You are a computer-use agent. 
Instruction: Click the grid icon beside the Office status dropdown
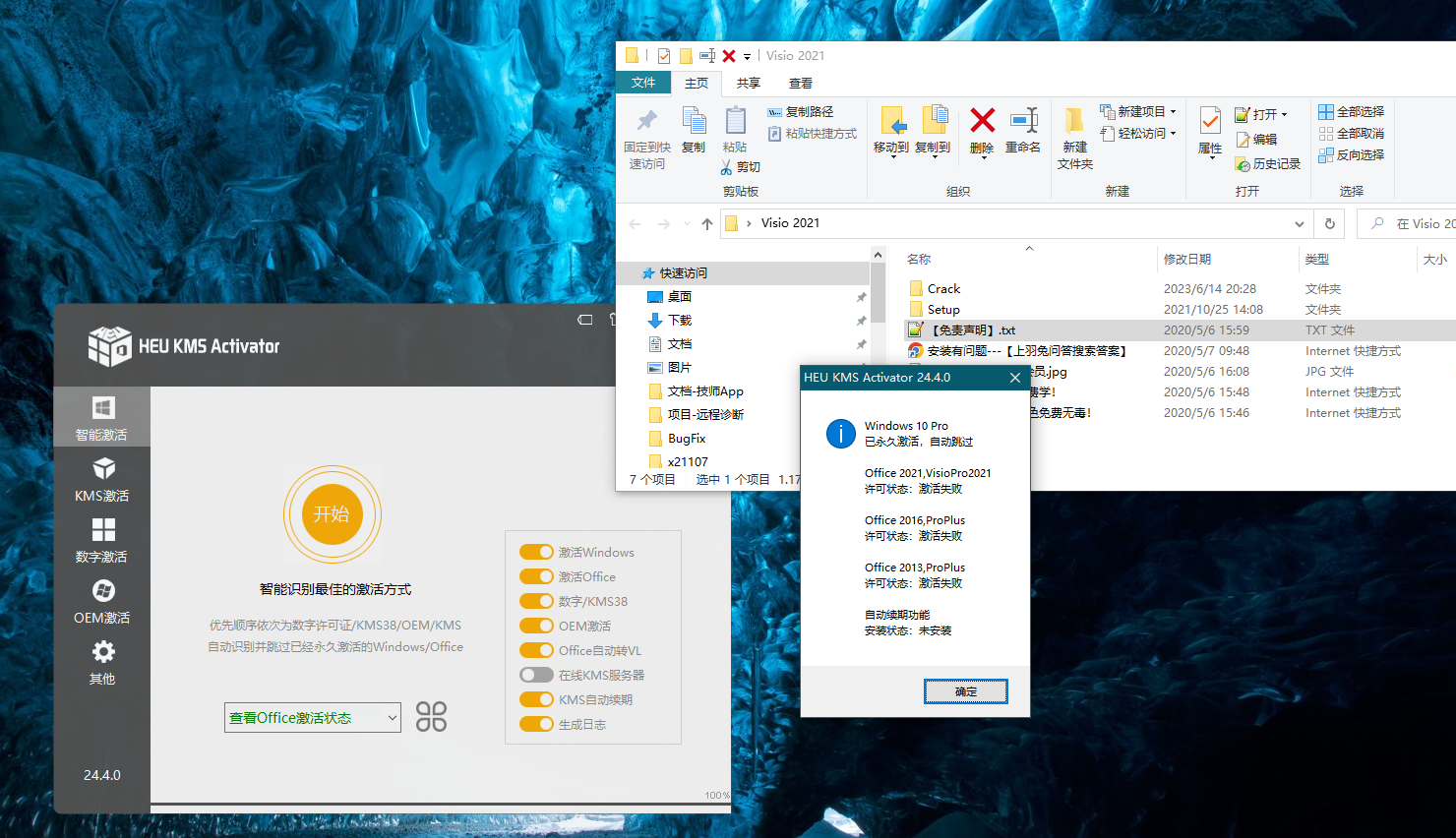431,717
